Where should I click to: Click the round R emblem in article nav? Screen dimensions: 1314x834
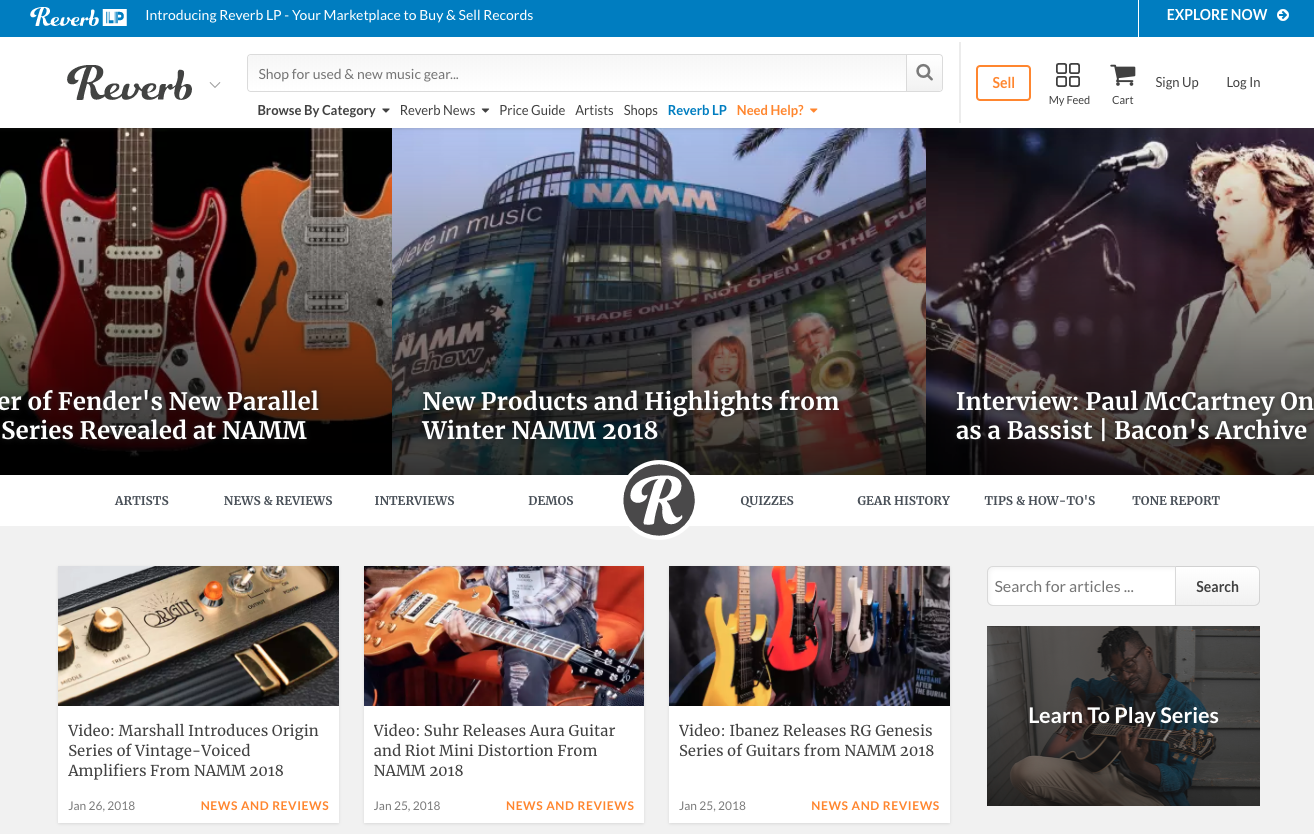(659, 500)
